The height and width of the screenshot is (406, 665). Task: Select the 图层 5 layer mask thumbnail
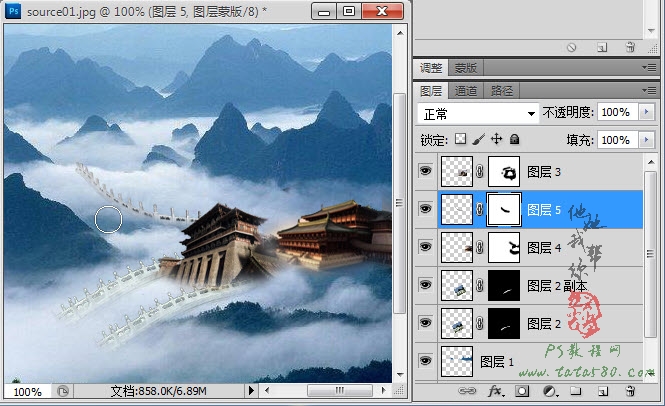click(x=504, y=210)
